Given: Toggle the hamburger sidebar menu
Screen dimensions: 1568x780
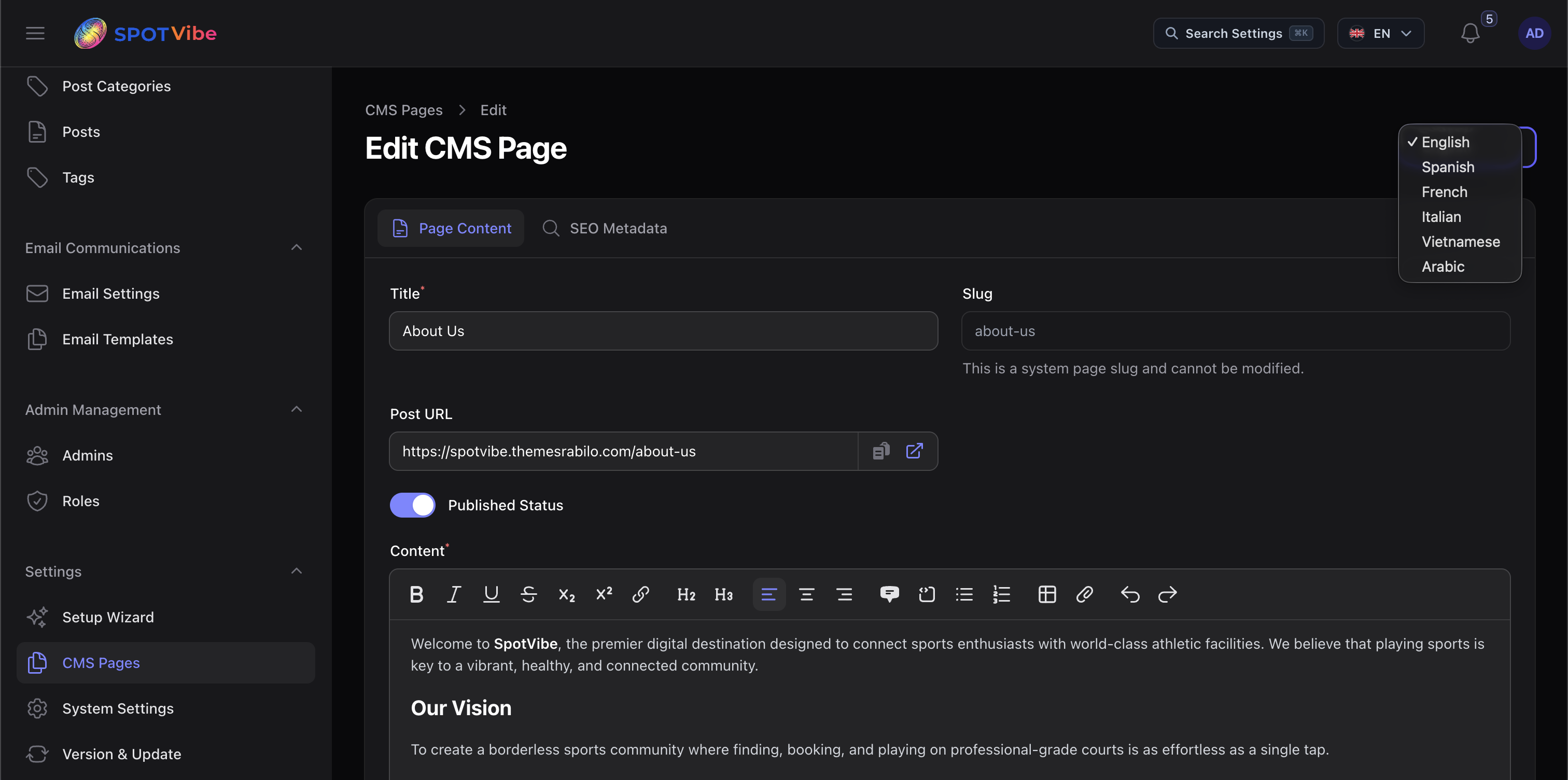Looking at the screenshot, I should click(x=35, y=34).
